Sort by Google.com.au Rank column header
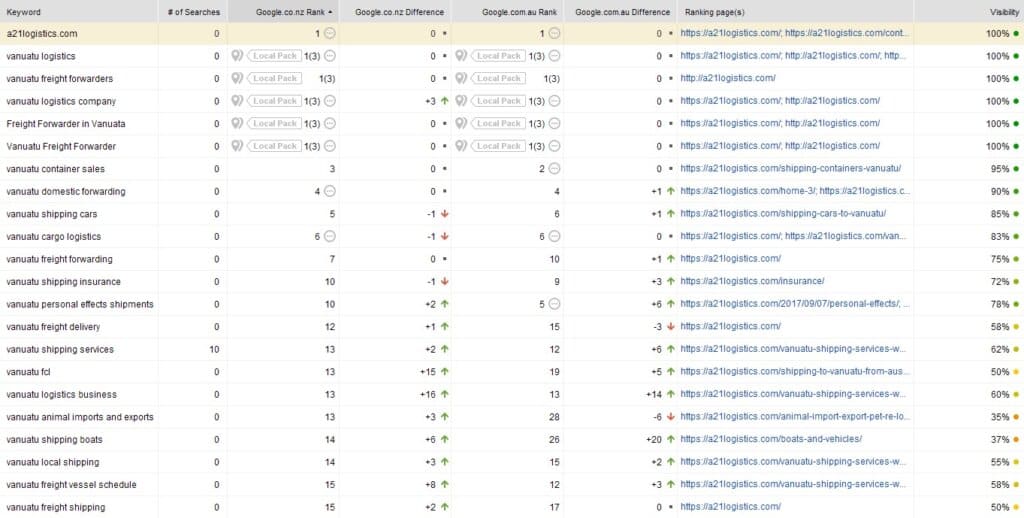Screen dimensions: 1024x518 click(x=507, y=12)
